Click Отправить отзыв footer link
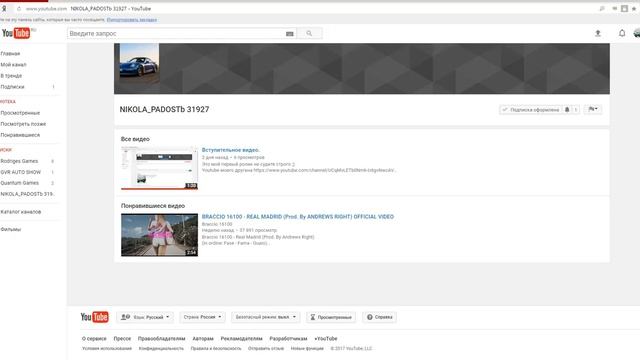This screenshot has height=360, width=640. click(266, 349)
